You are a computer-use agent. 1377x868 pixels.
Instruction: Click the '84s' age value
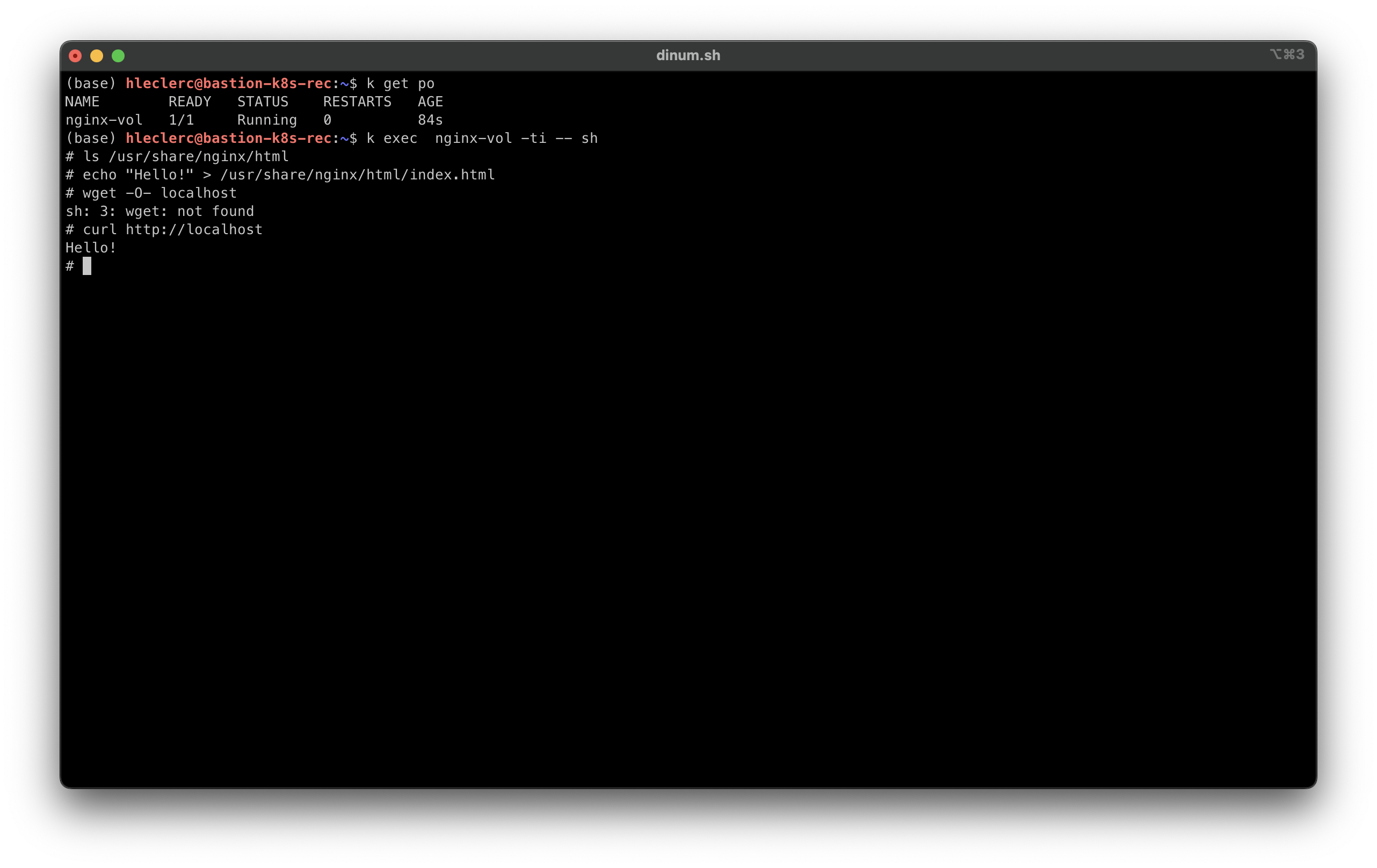coord(430,119)
